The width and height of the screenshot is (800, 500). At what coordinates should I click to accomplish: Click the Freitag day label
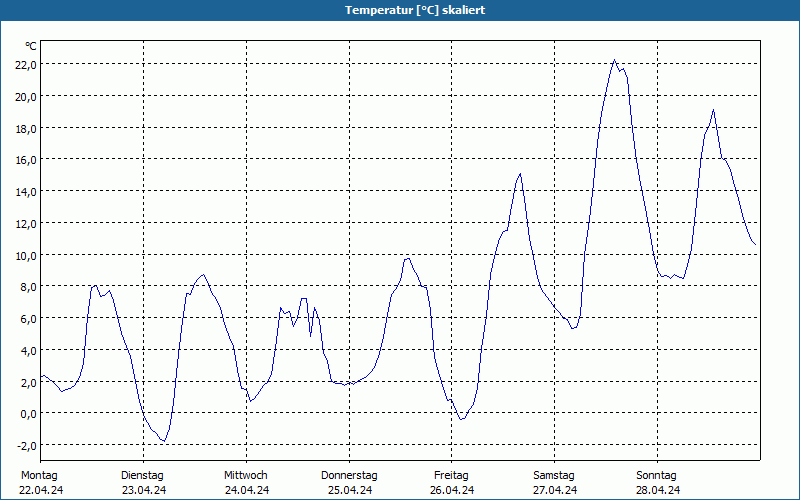pos(451,476)
